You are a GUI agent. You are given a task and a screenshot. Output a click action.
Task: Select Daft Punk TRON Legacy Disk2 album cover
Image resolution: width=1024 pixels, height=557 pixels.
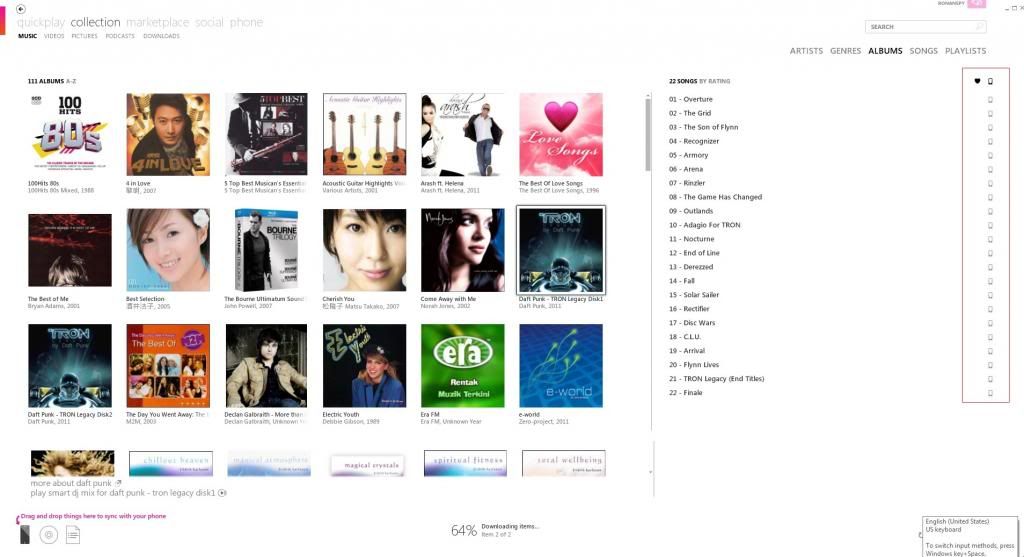coord(70,366)
